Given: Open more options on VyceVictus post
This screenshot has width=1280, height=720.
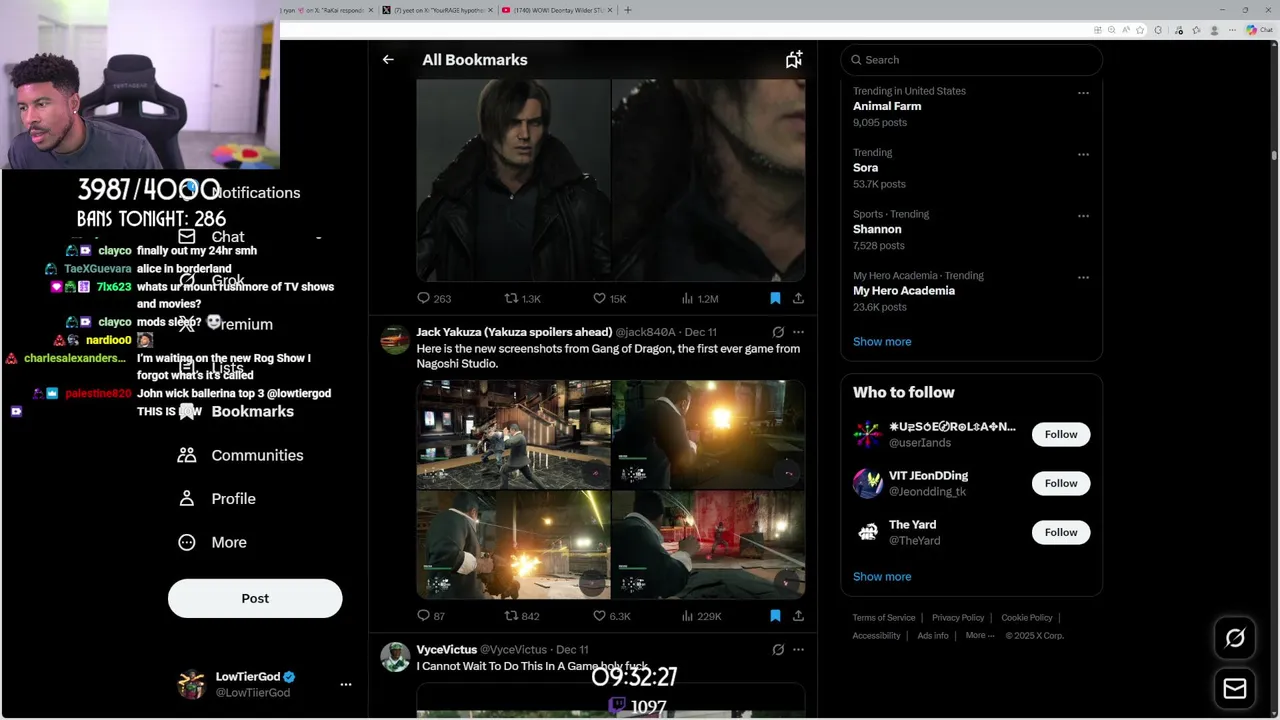Looking at the screenshot, I should 798,650.
